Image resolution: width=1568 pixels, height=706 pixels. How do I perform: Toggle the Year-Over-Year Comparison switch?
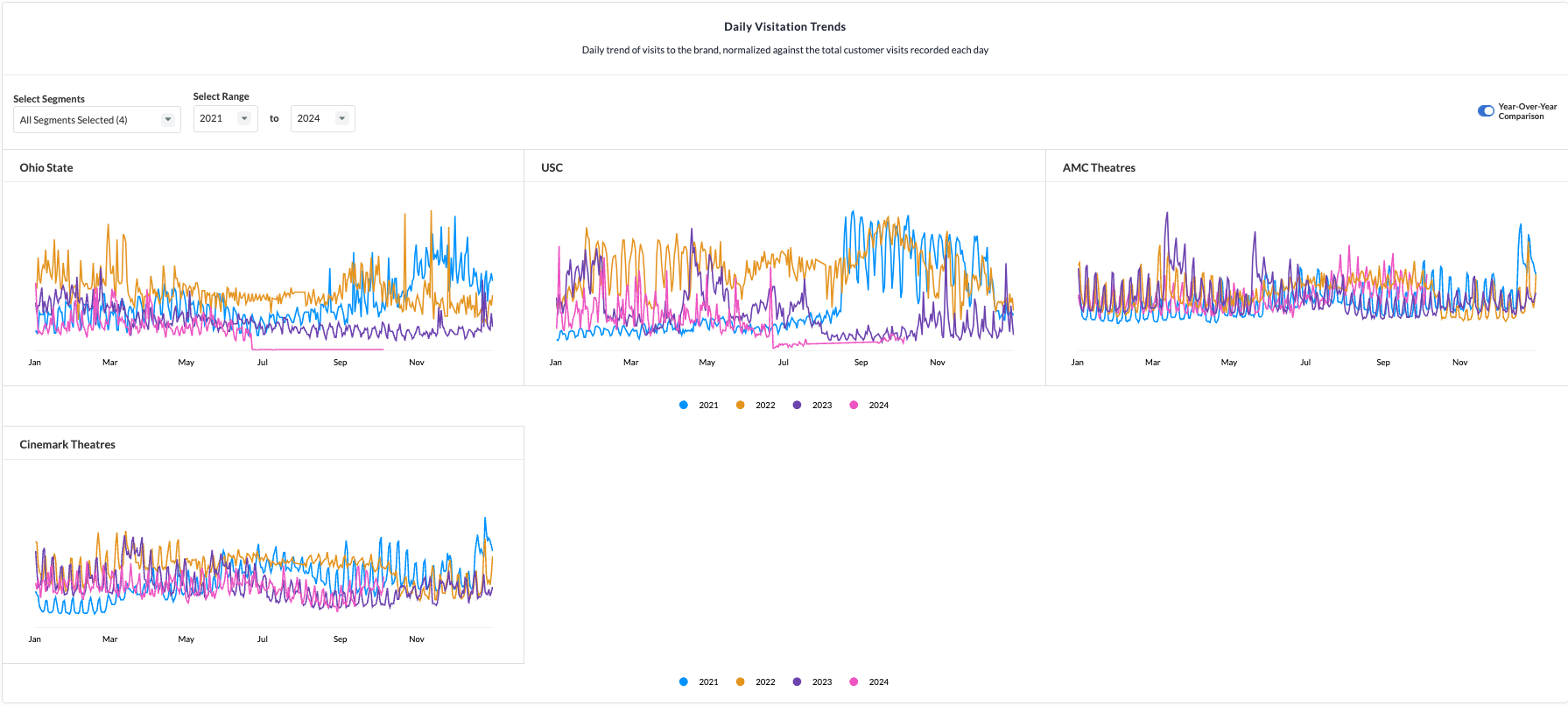(1486, 111)
